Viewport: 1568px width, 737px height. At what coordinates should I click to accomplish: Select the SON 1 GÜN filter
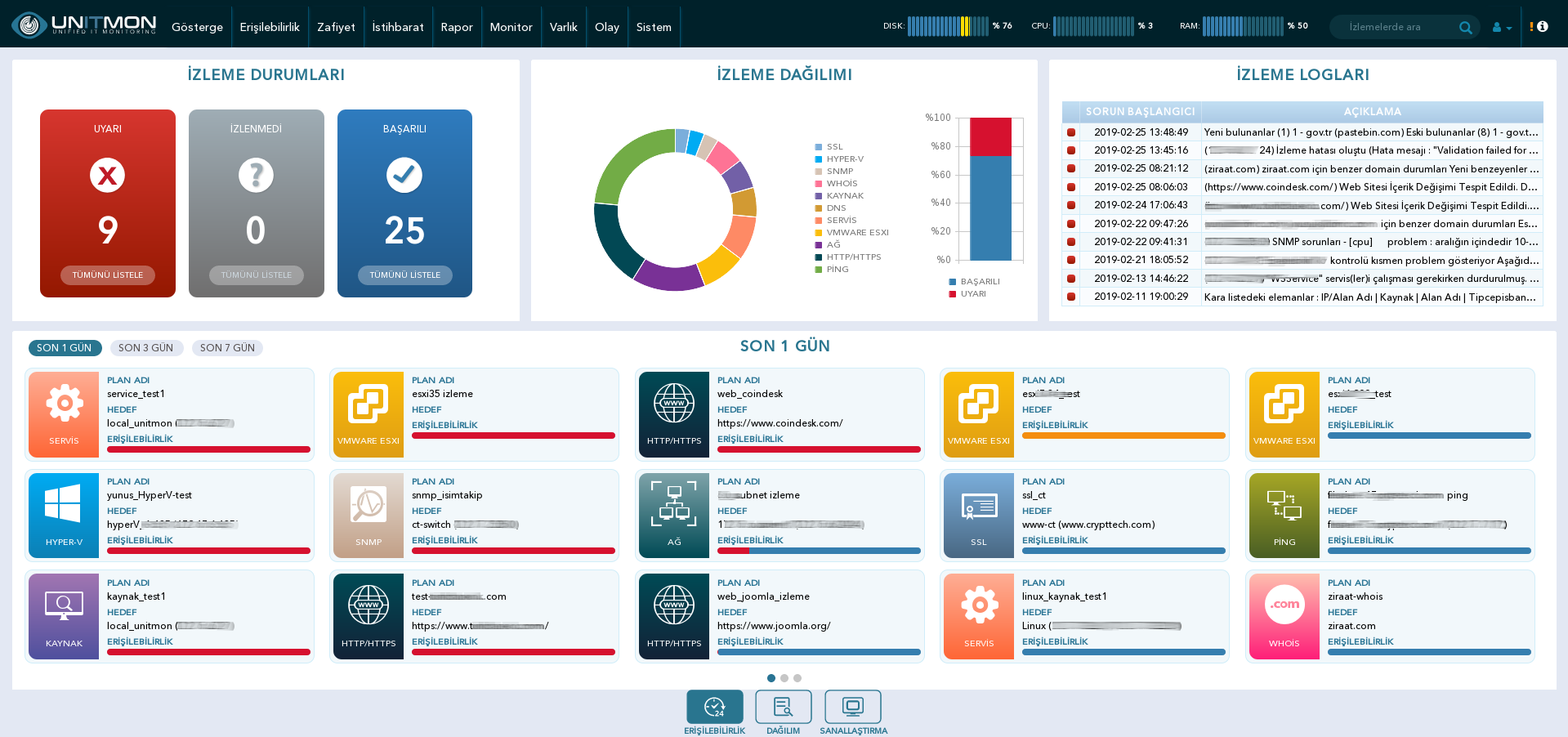(65, 348)
